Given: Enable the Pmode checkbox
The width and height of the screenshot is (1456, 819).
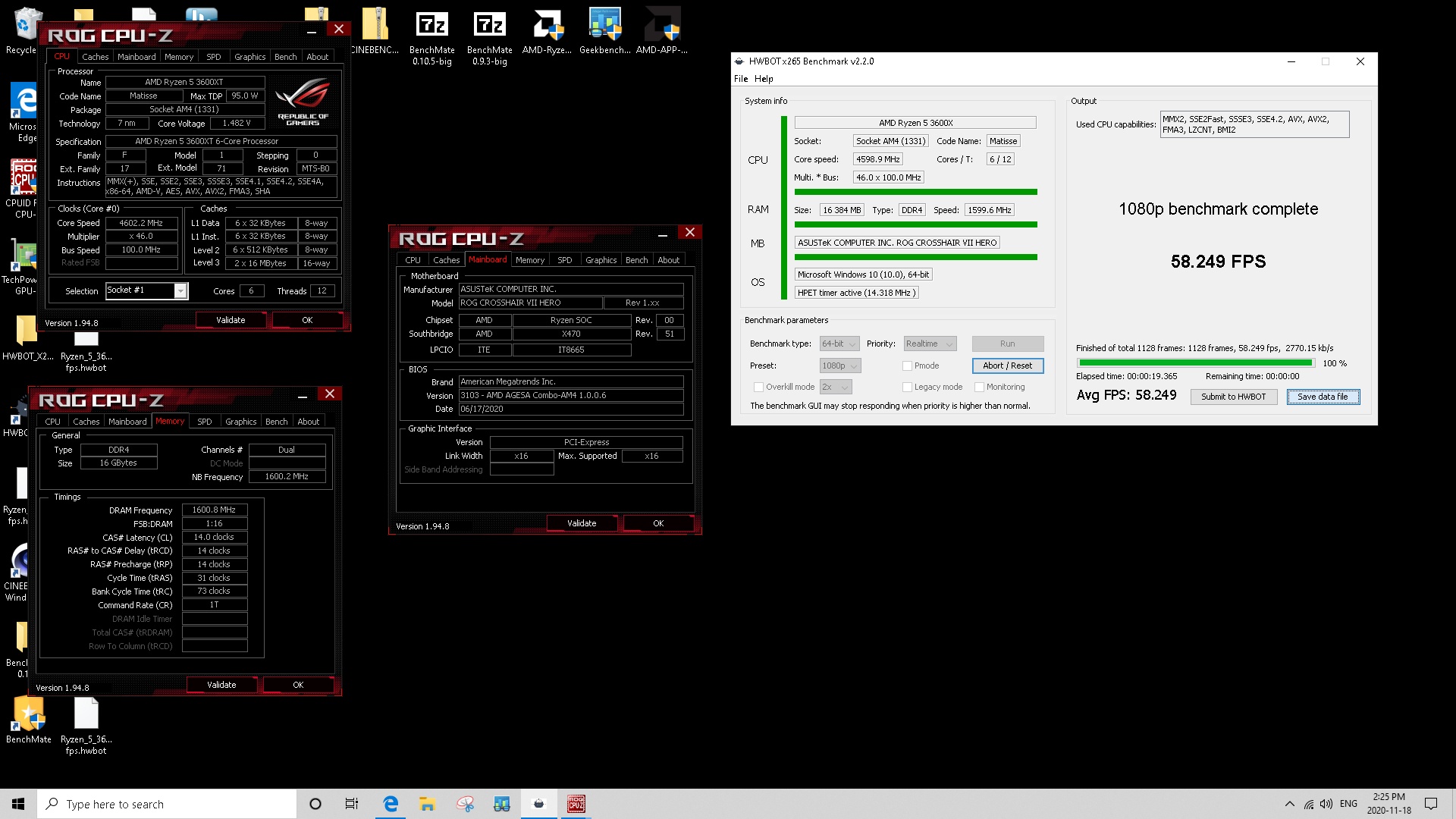Looking at the screenshot, I should (907, 366).
